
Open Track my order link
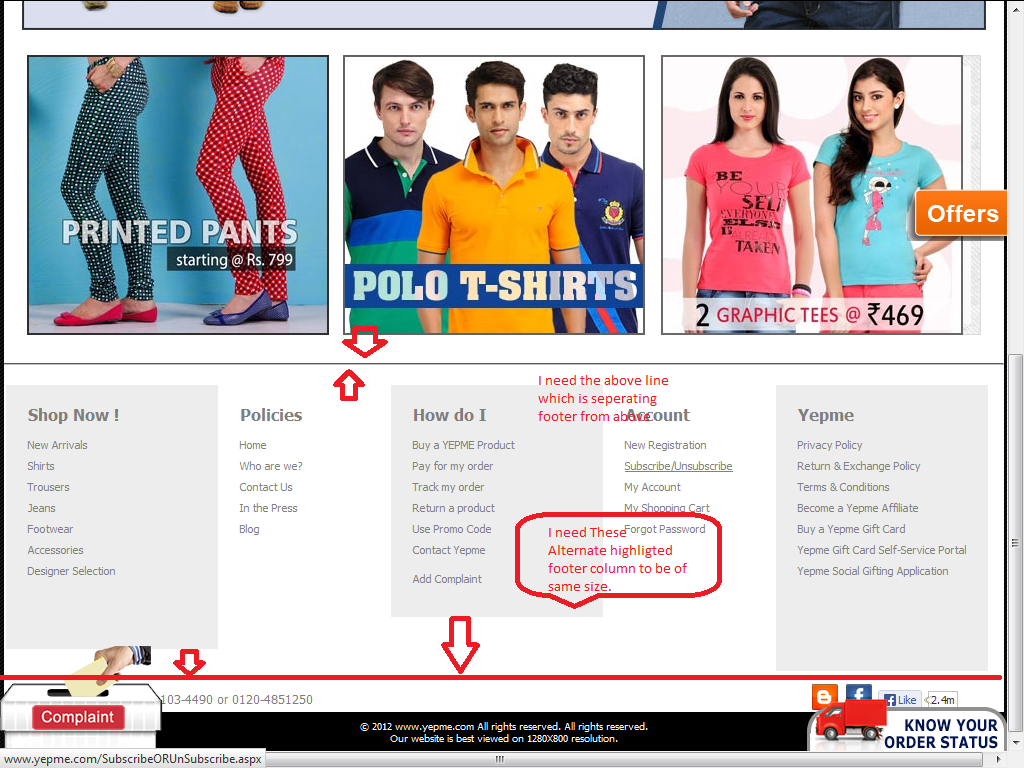[x=448, y=487]
